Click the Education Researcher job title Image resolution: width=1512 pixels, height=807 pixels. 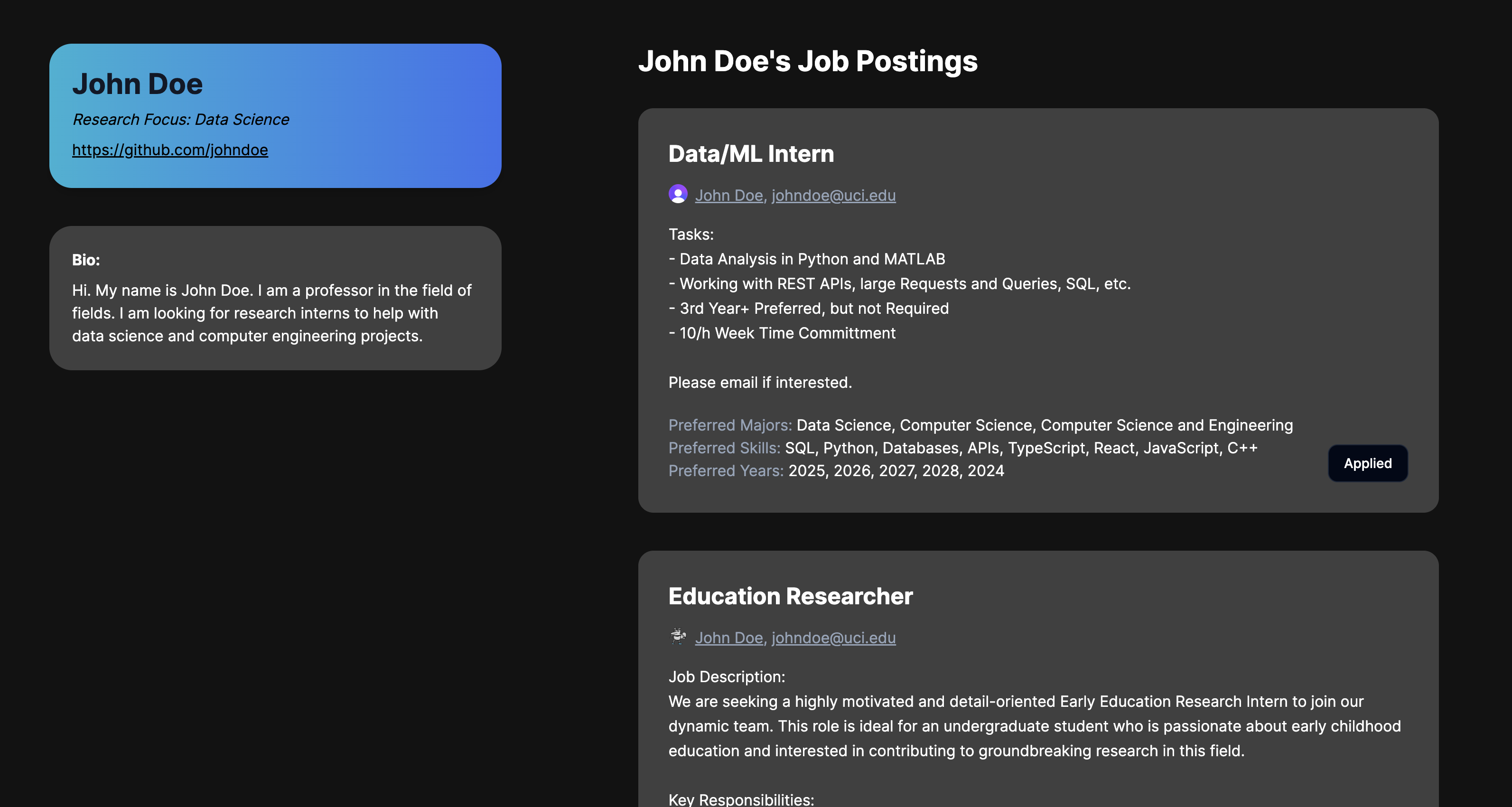click(790, 596)
